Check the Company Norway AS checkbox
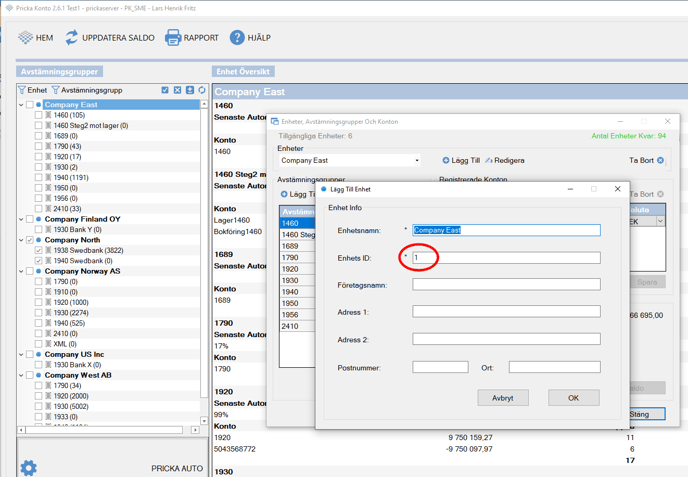Screen dimensions: 688x477 click(30, 271)
